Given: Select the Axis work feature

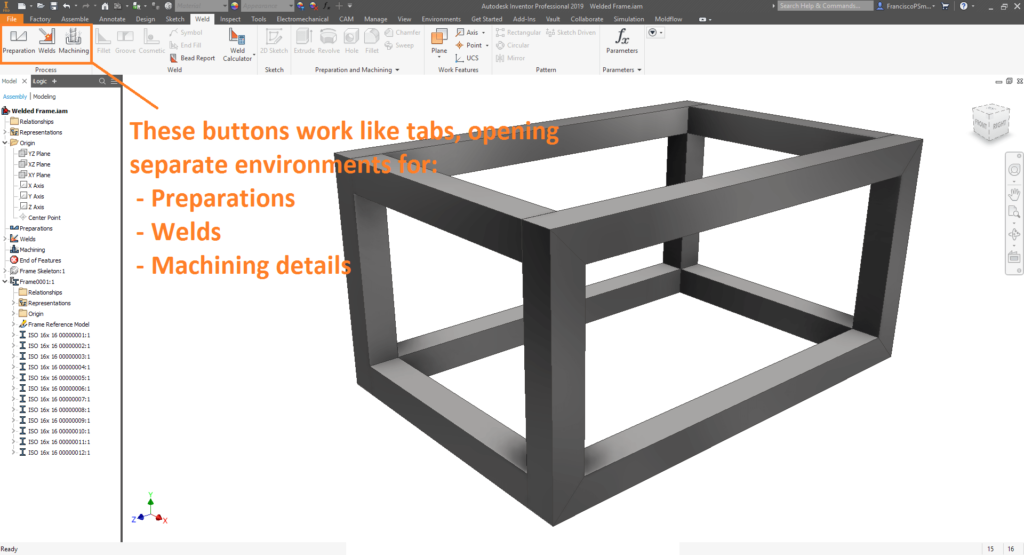Looking at the screenshot, I should tap(468, 32).
